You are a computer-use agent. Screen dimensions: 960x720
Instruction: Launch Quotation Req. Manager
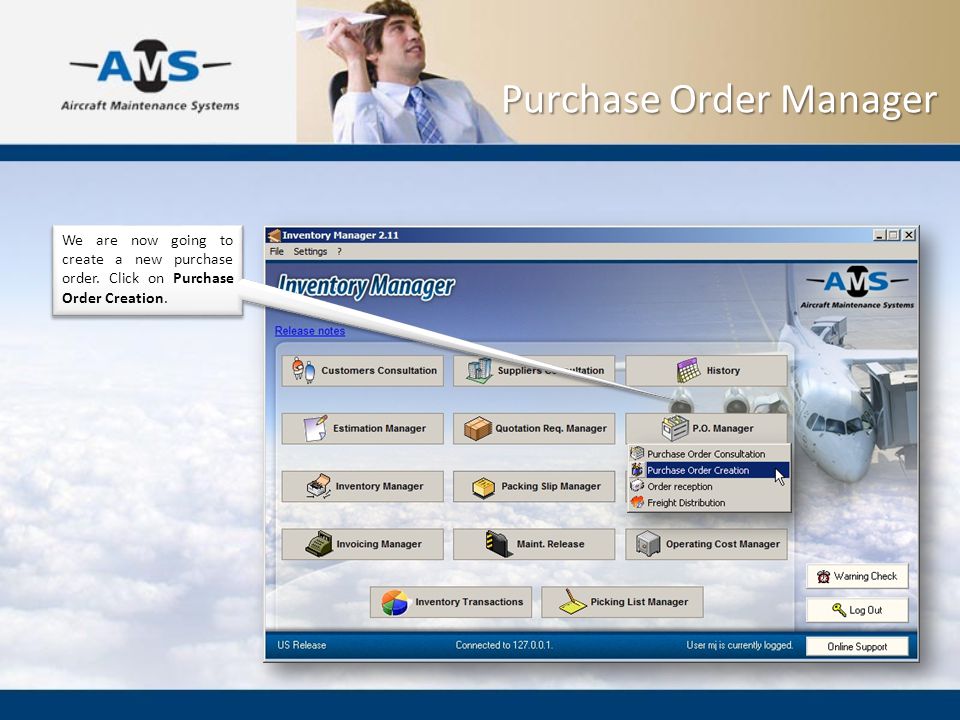pos(534,429)
